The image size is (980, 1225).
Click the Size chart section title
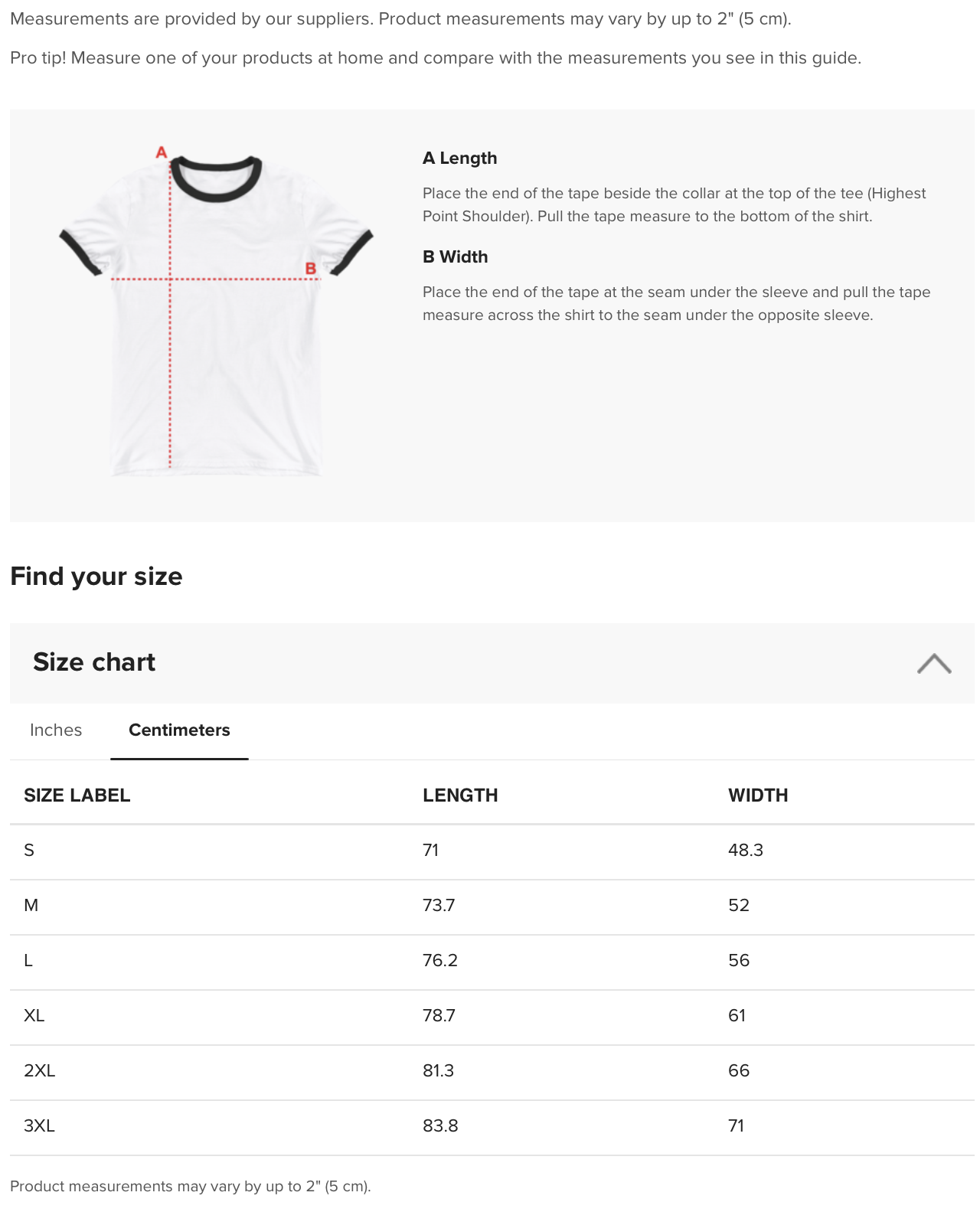coord(94,662)
